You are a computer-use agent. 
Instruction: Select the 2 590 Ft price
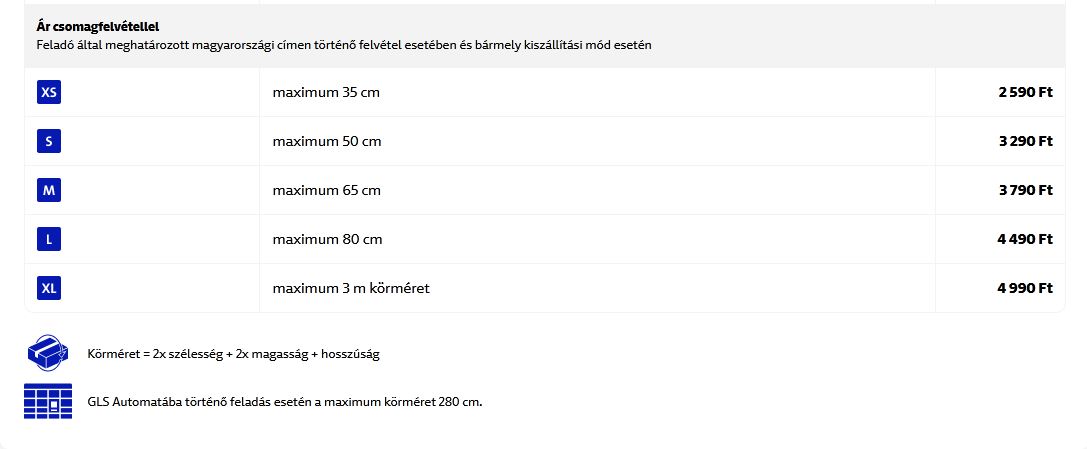pyautogui.click(x=1025, y=93)
